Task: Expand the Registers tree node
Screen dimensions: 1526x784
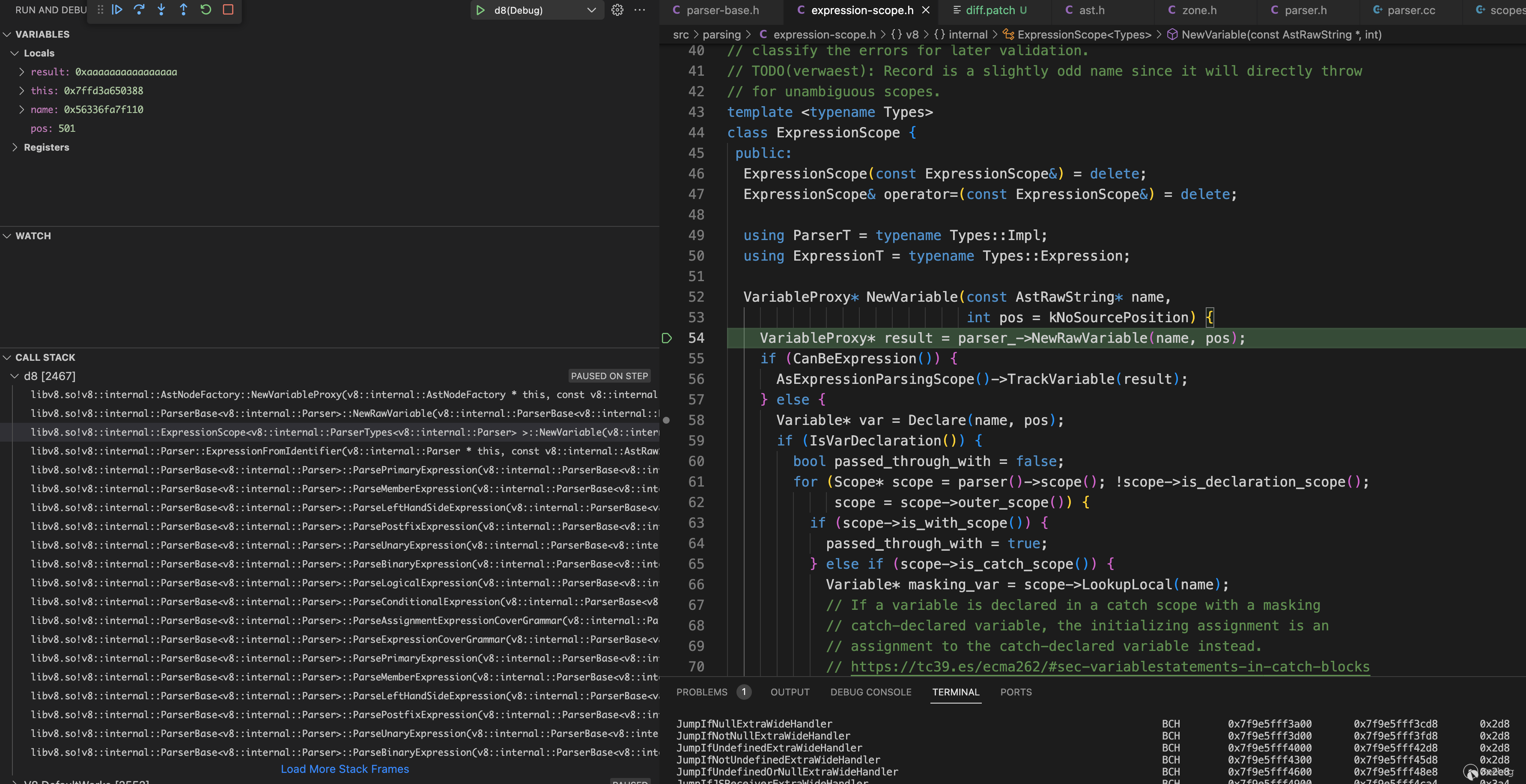Action: click(15, 148)
